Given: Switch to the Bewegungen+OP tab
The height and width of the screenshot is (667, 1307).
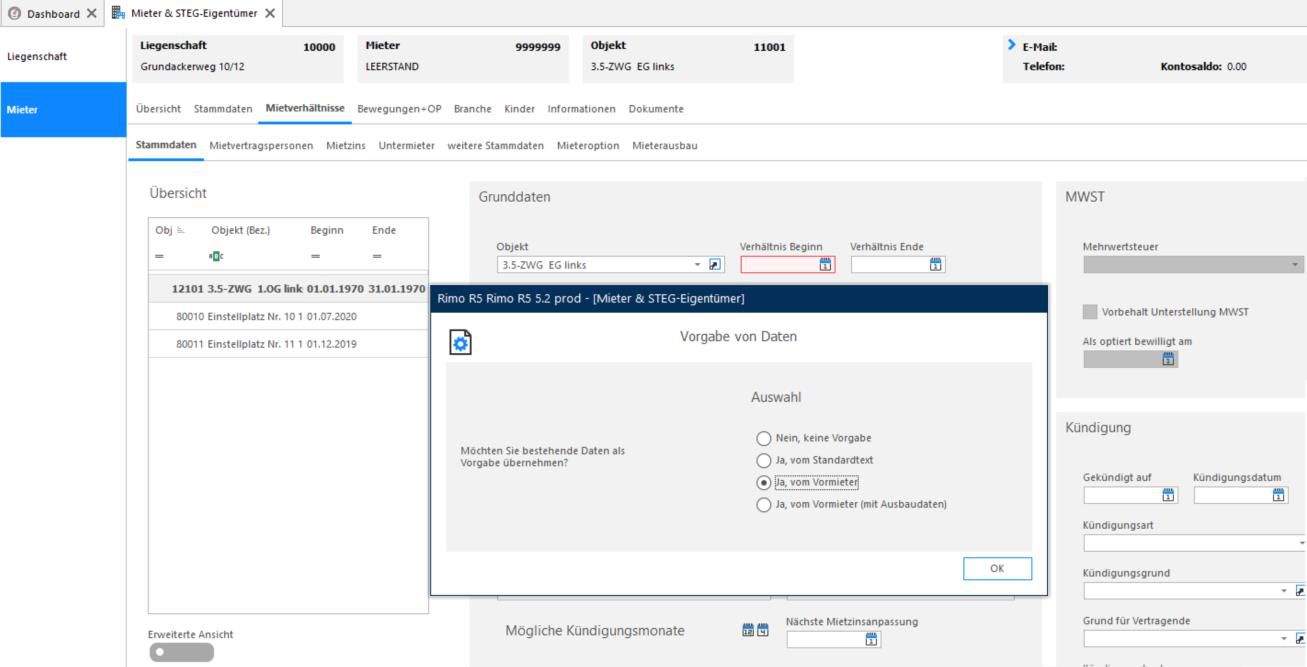Looking at the screenshot, I should click(399, 108).
